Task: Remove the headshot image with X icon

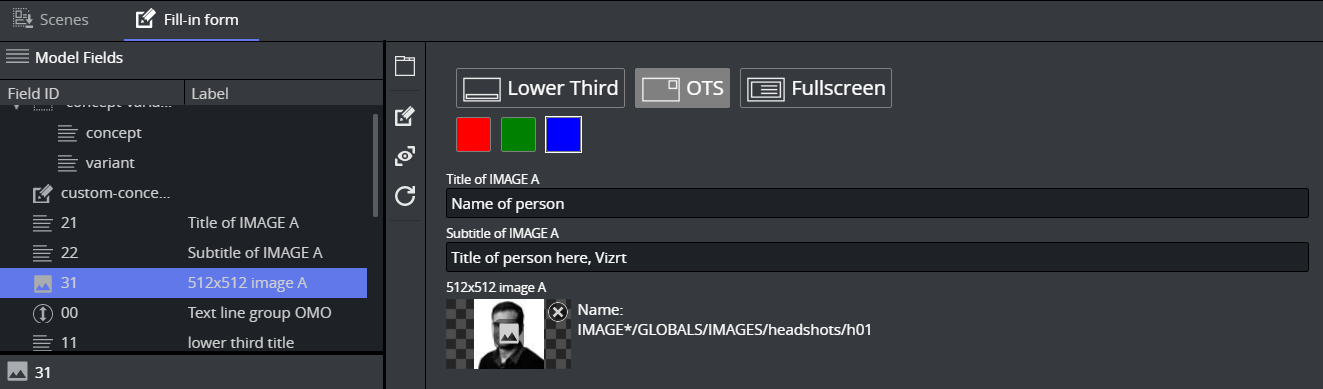Action: 558,312
